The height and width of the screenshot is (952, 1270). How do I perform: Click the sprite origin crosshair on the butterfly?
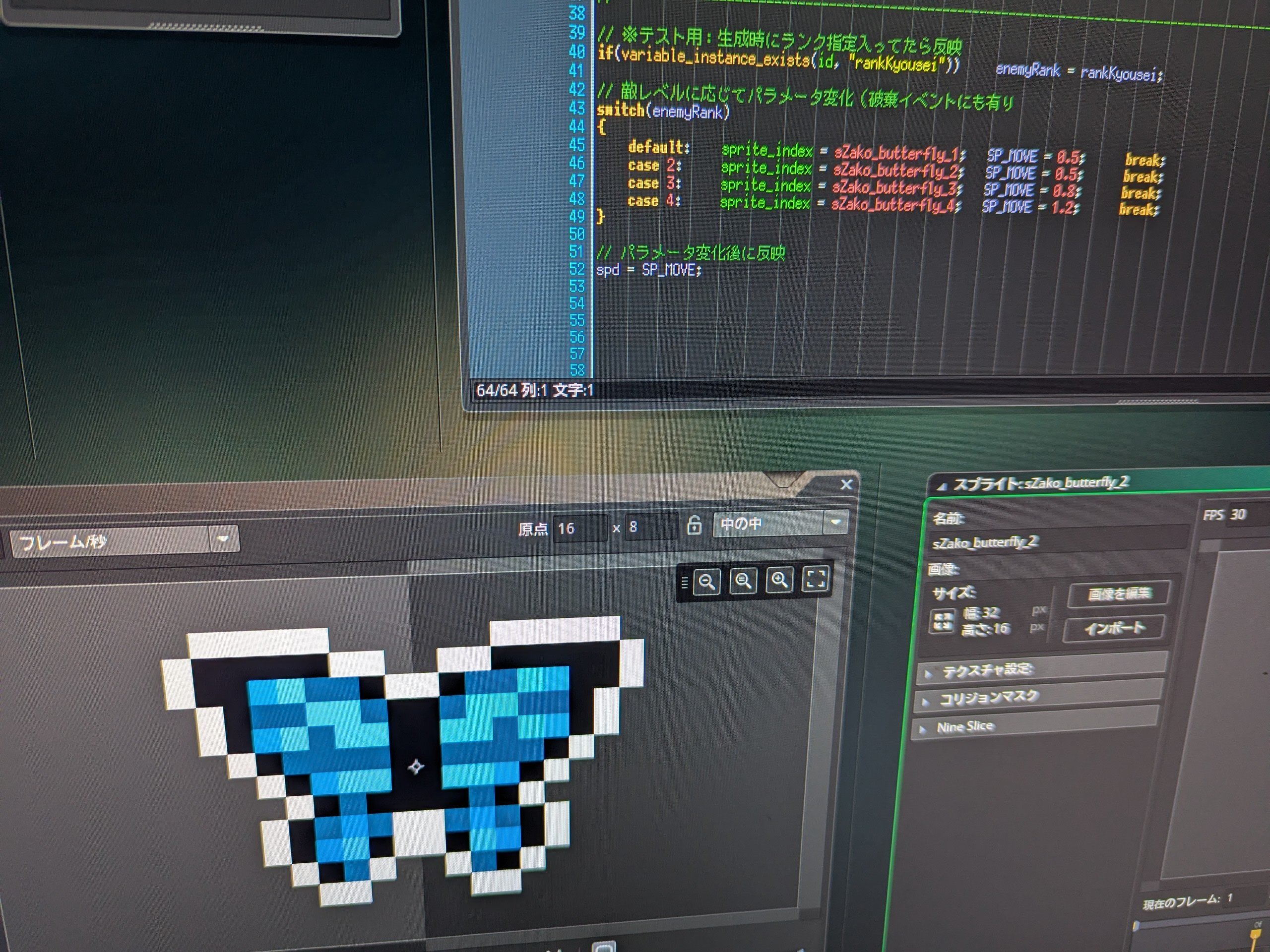click(416, 767)
